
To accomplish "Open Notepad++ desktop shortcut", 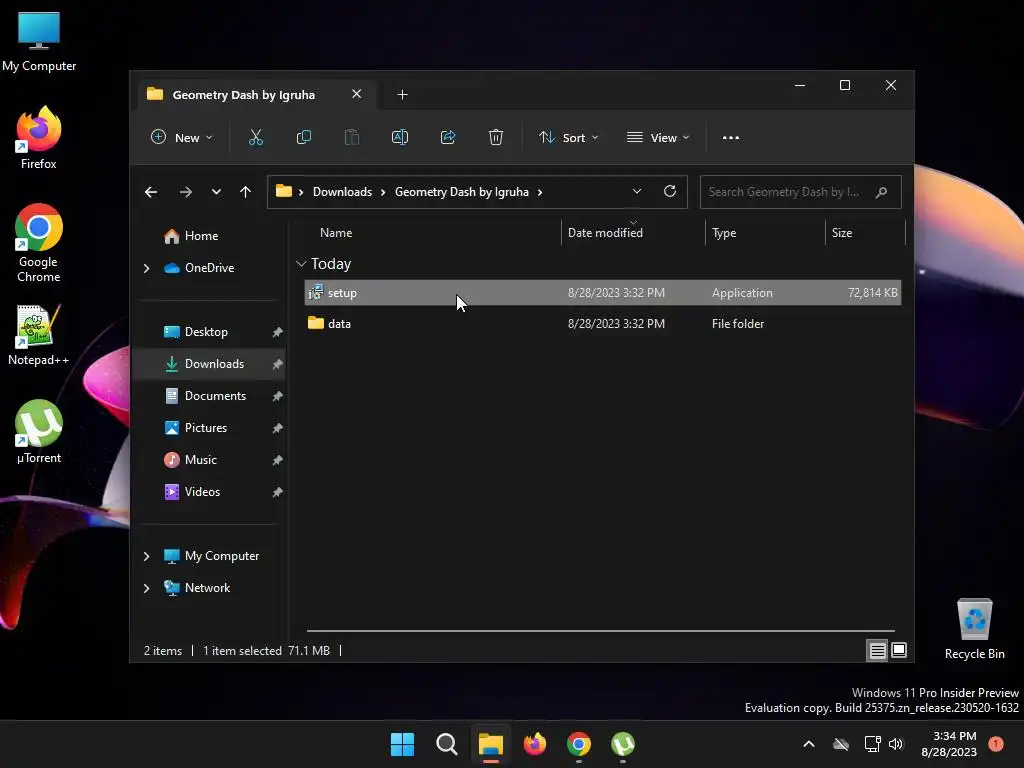I will point(39,335).
